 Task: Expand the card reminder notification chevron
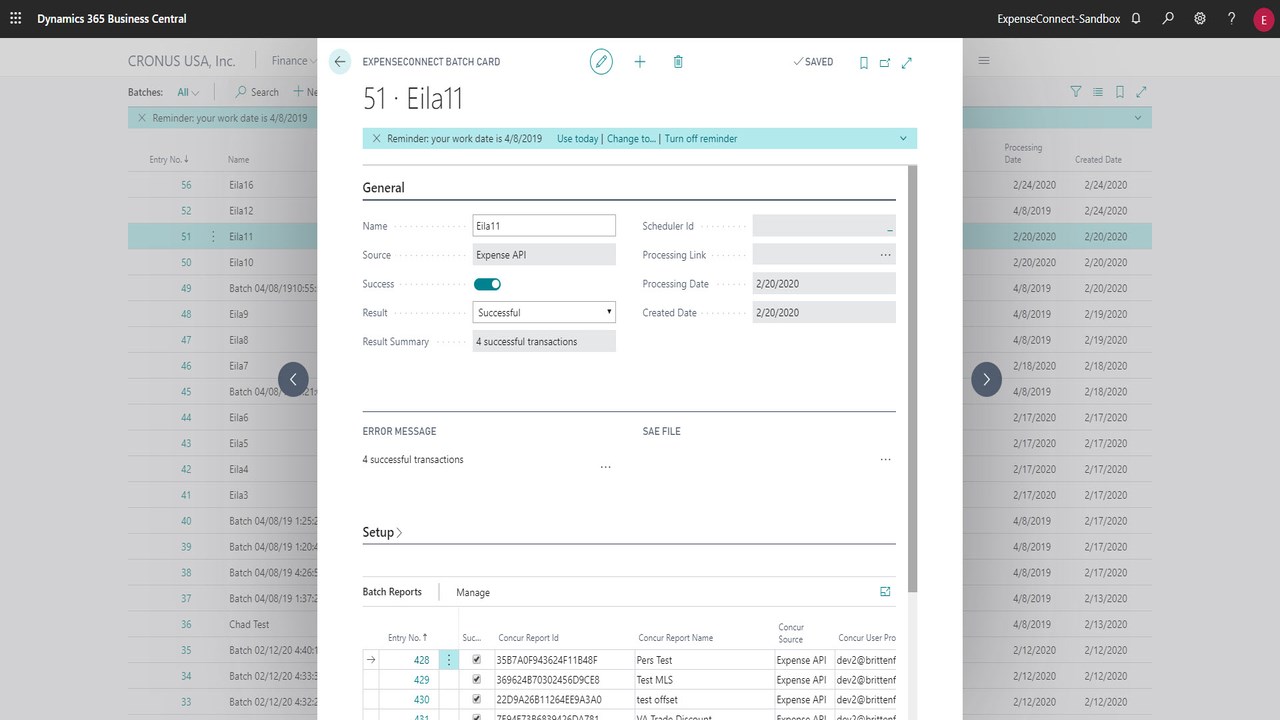click(x=903, y=139)
